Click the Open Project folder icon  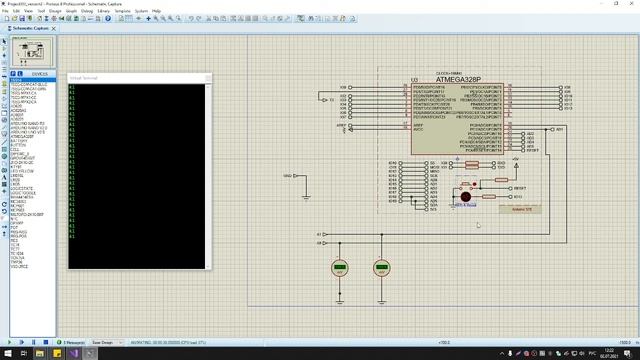click(x=14, y=19)
